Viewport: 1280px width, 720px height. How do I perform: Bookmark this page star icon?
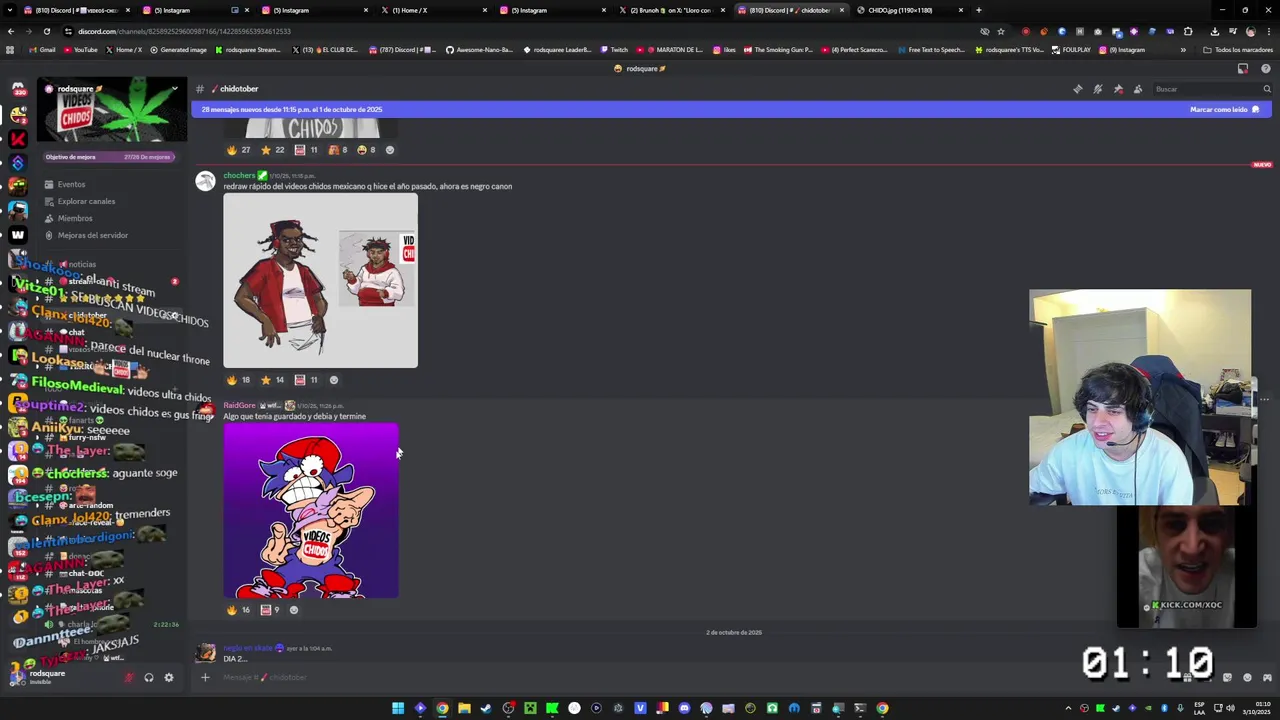[x=1001, y=31]
